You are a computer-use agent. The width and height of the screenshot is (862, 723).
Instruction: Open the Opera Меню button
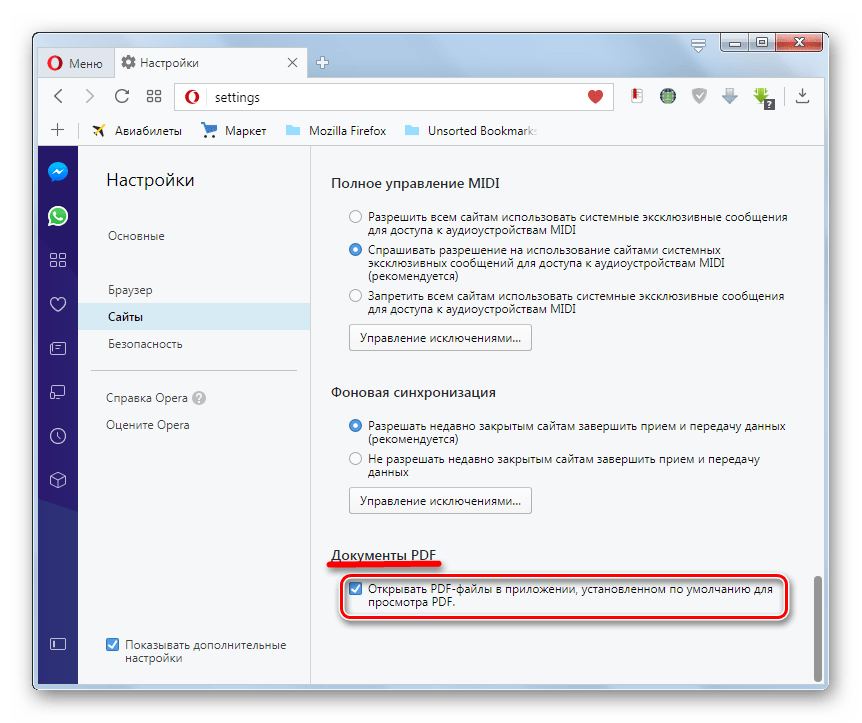pyautogui.click(x=75, y=63)
